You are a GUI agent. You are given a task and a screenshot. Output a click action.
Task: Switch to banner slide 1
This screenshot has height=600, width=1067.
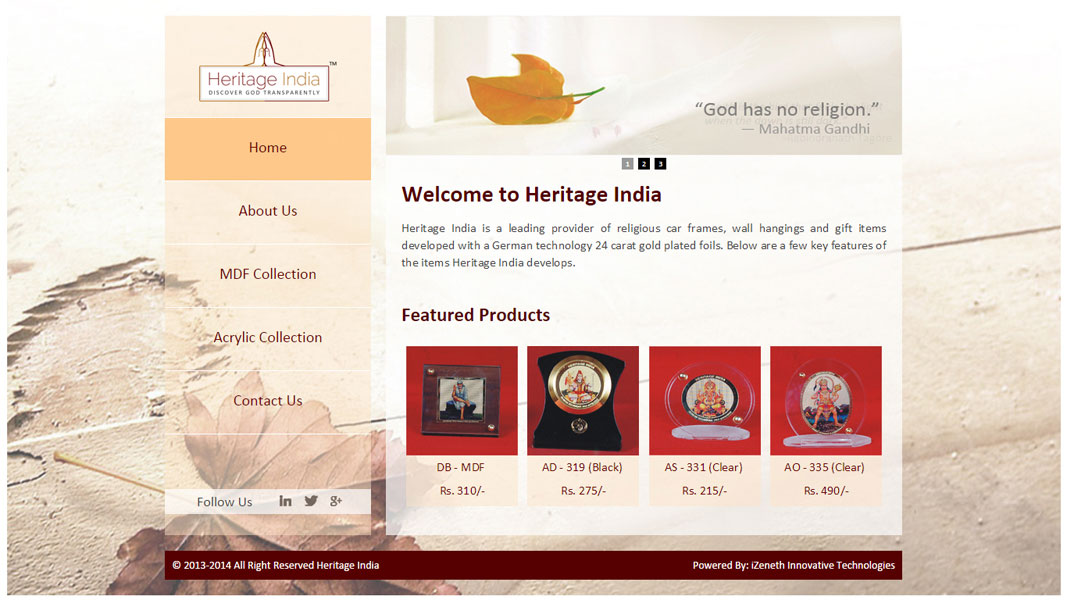627,164
